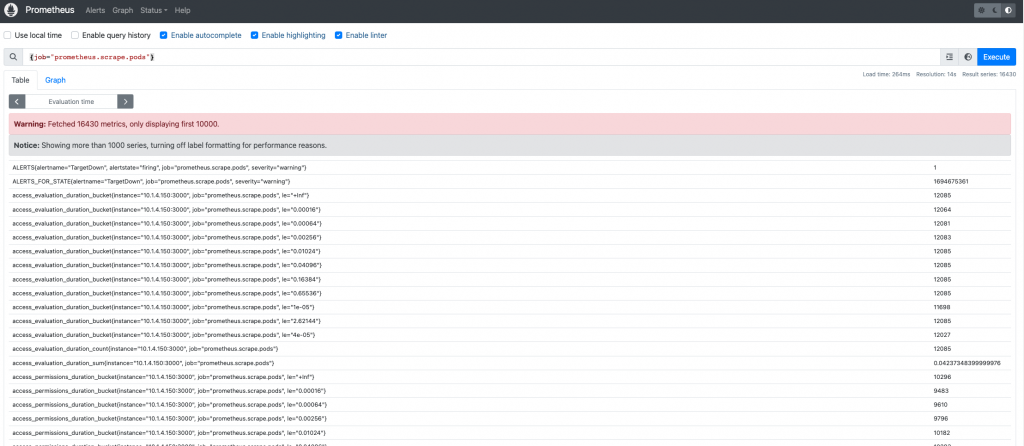
Task: Toggle Use local time checkbox
Action: 7,35
